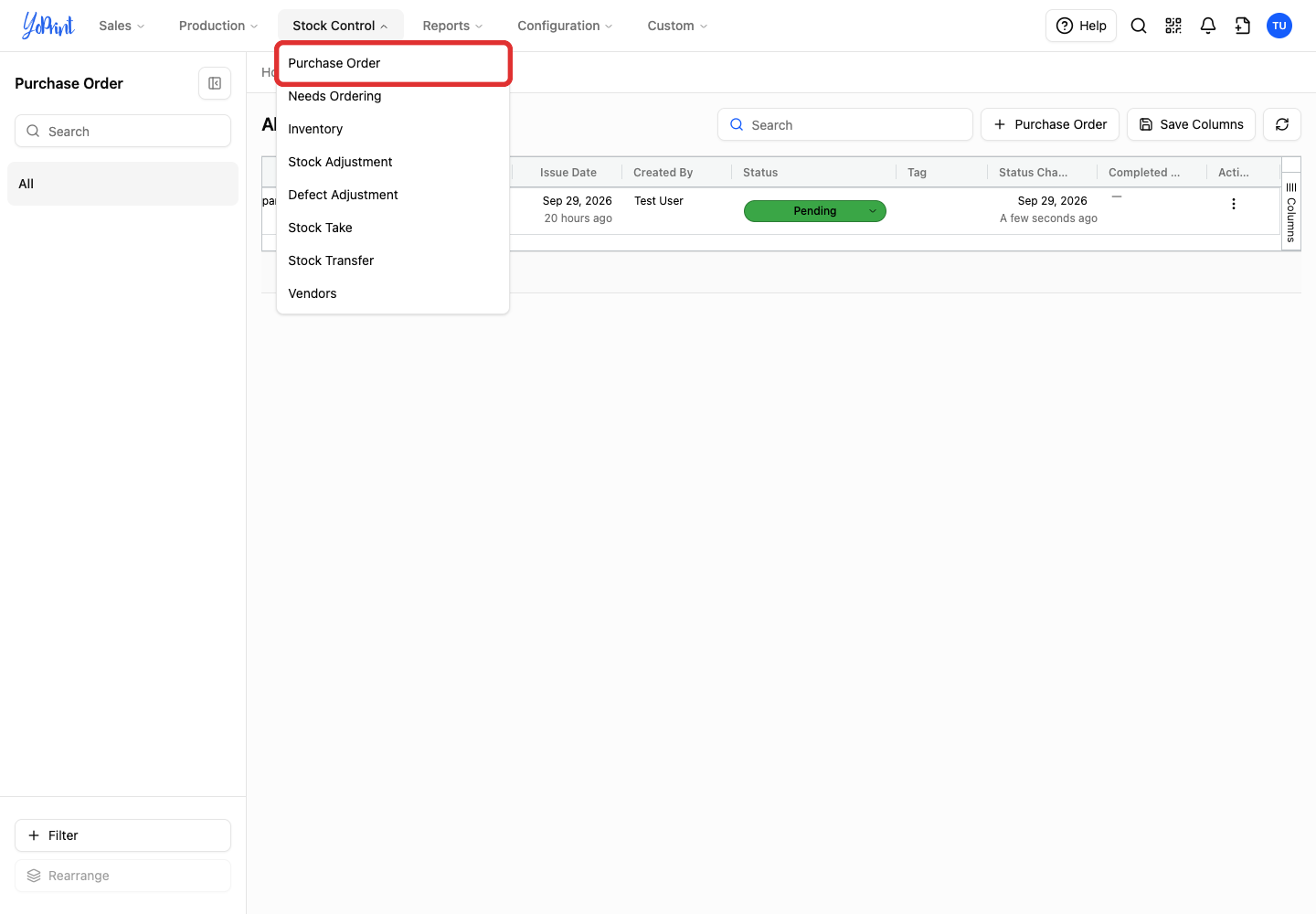Open Vendors from the menu
The height and width of the screenshot is (914, 1316).
393,293
